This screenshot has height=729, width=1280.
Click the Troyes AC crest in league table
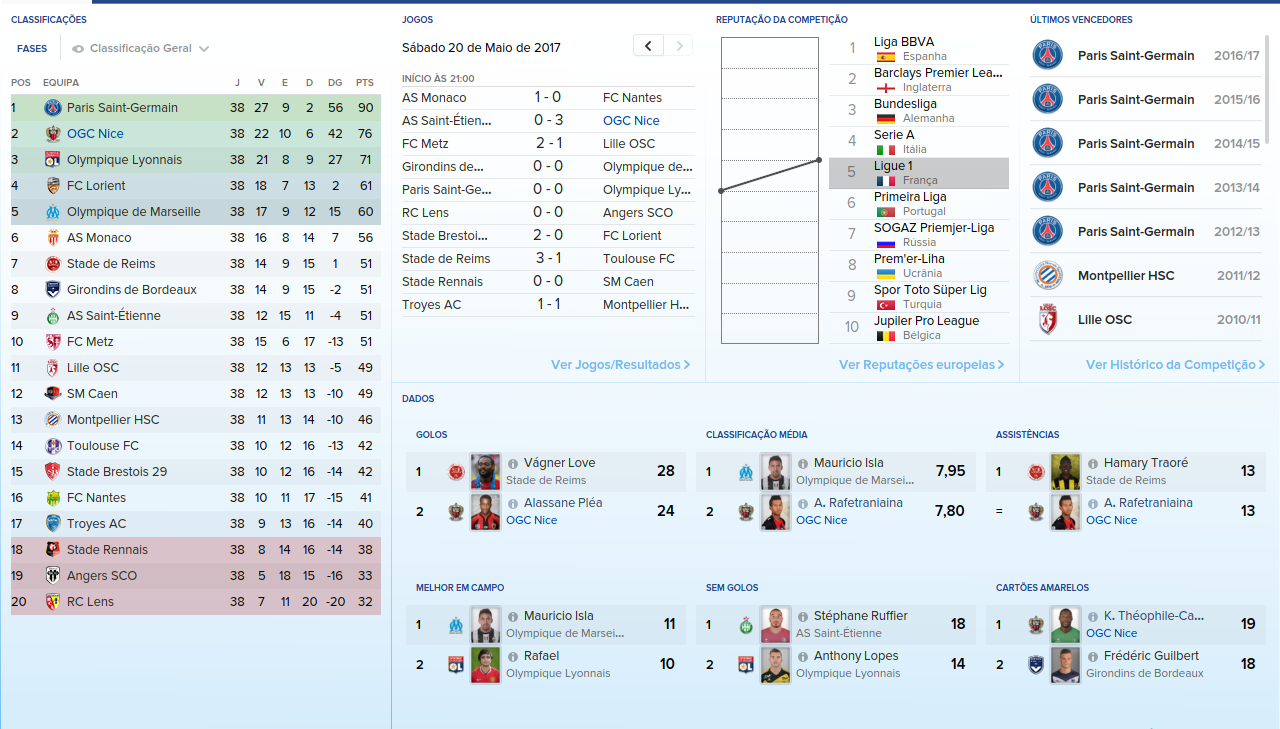[53, 523]
